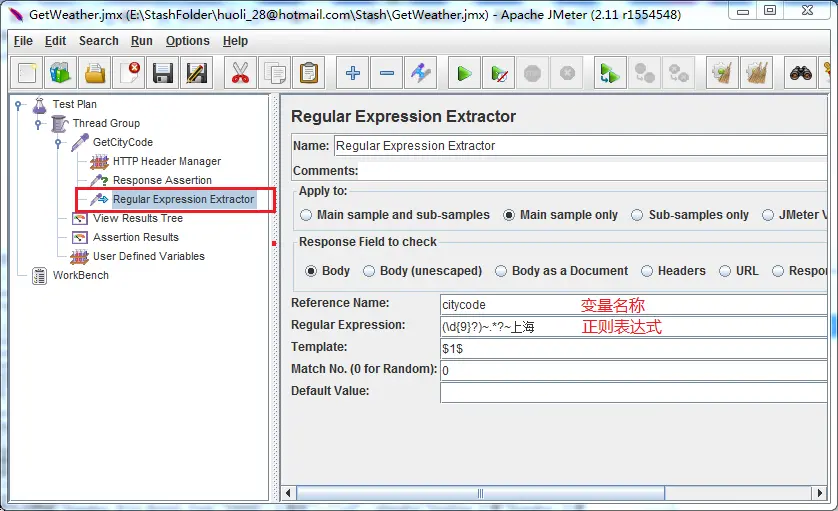The width and height of the screenshot is (838, 511).
Task: Click the Remote Start All icon
Action: (x=610, y=73)
